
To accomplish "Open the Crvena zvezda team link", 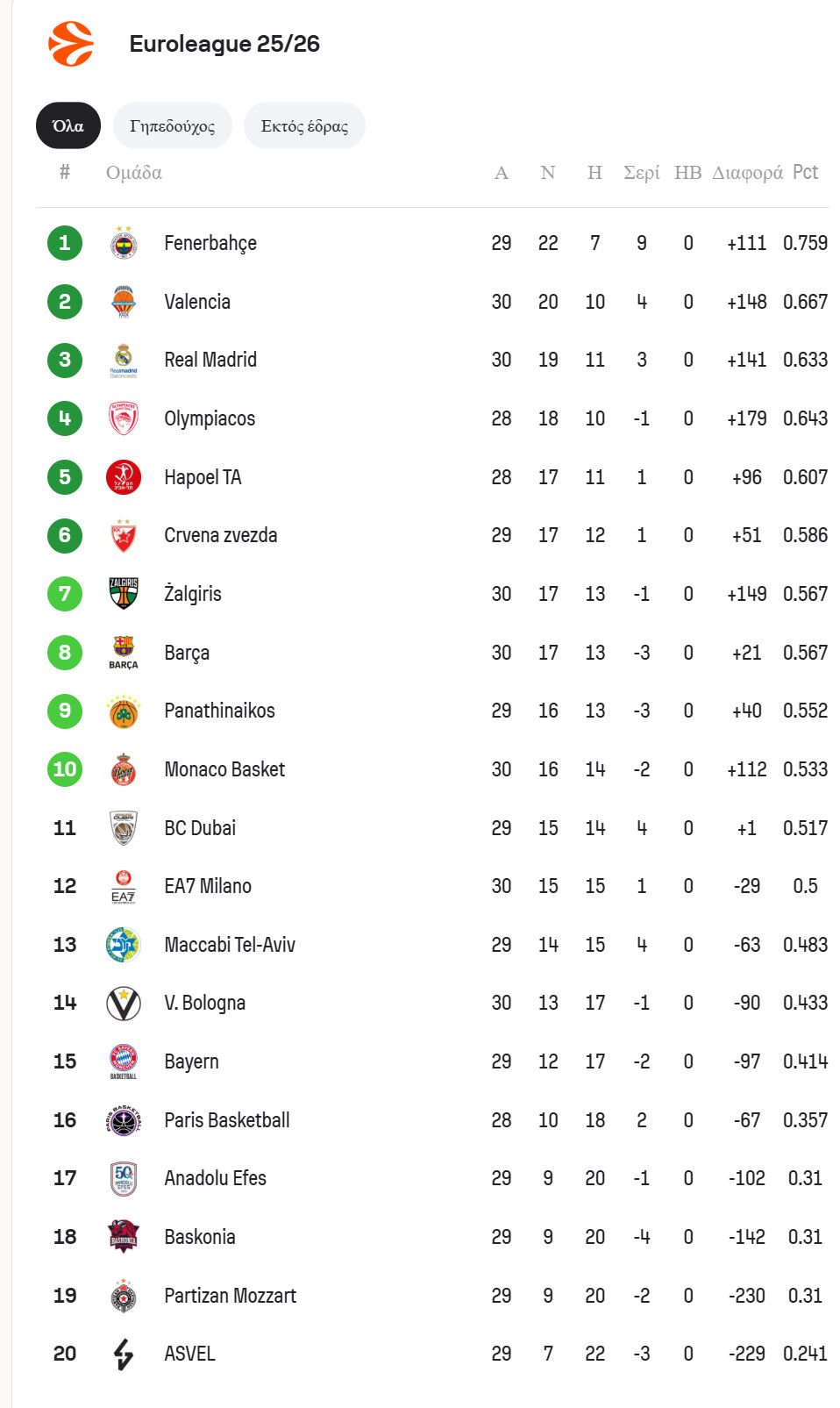I will (220, 535).
